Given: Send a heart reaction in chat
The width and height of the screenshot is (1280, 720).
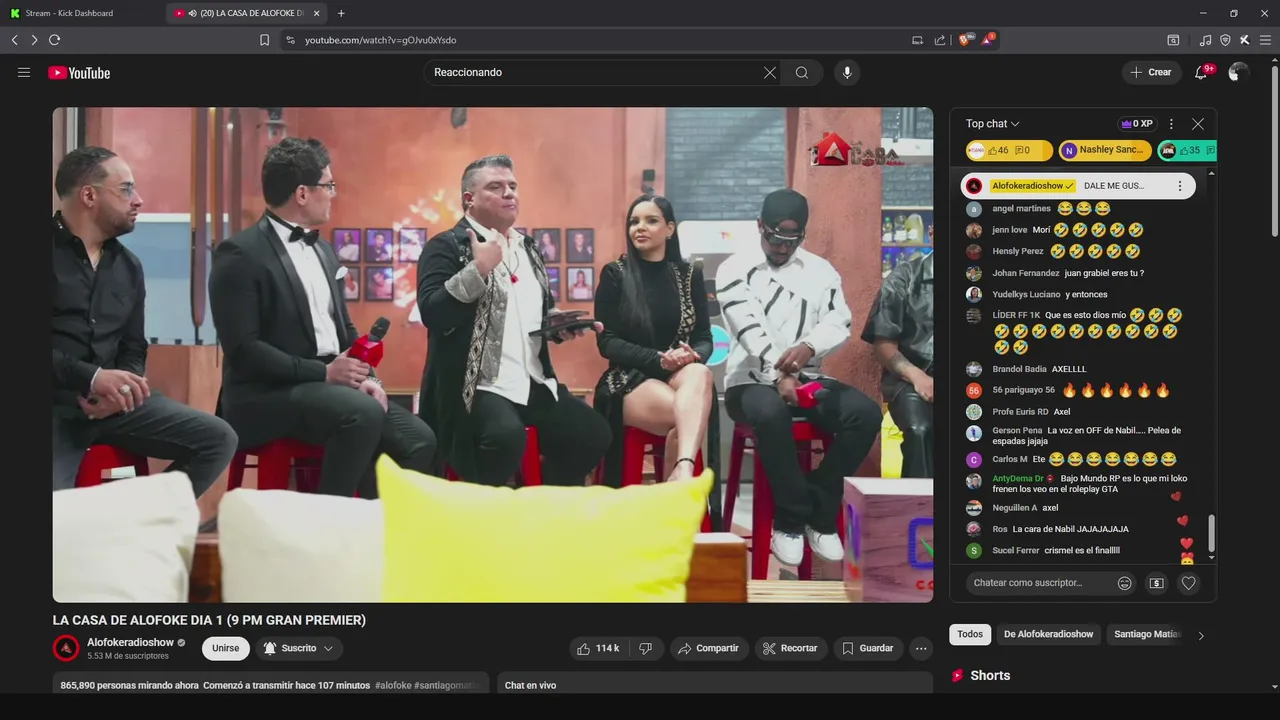Looking at the screenshot, I should [1188, 583].
